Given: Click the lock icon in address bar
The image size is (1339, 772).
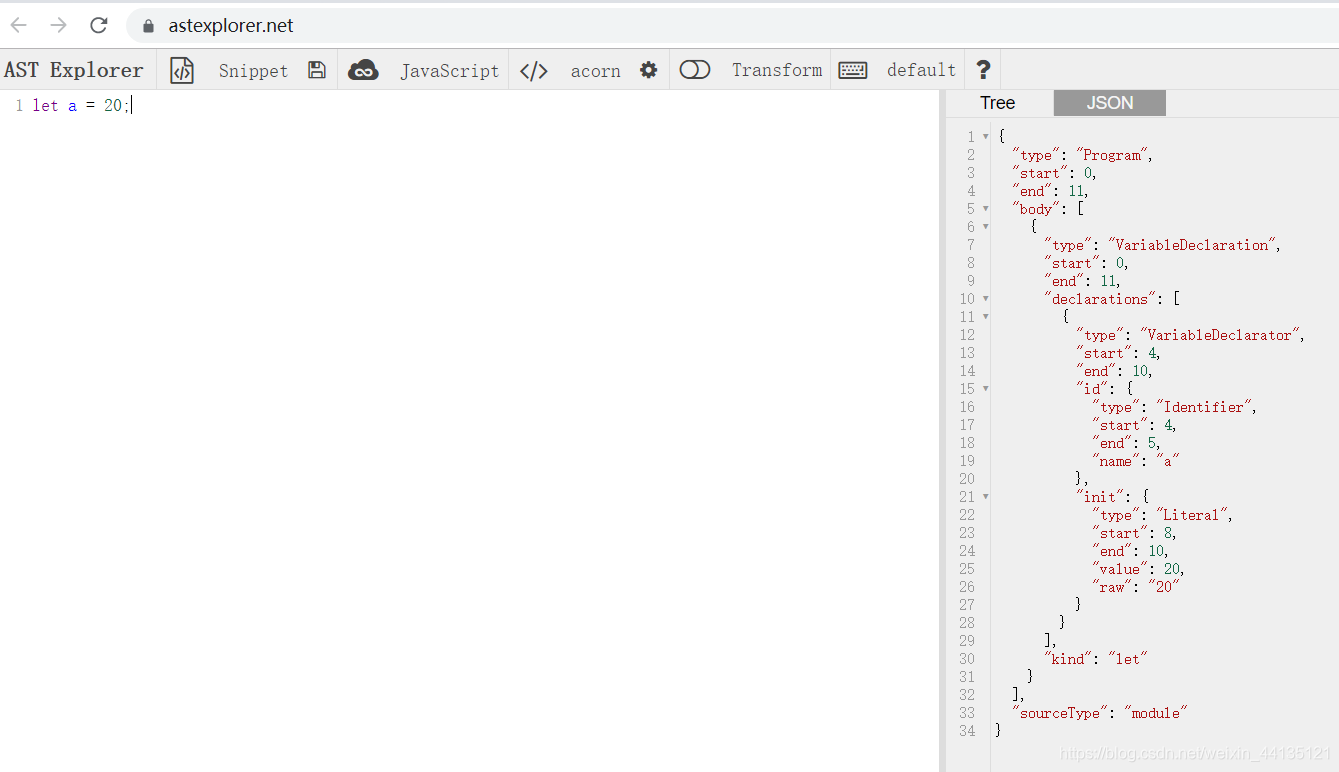Looking at the screenshot, I should pyautogui.click(x=149, y=26).
